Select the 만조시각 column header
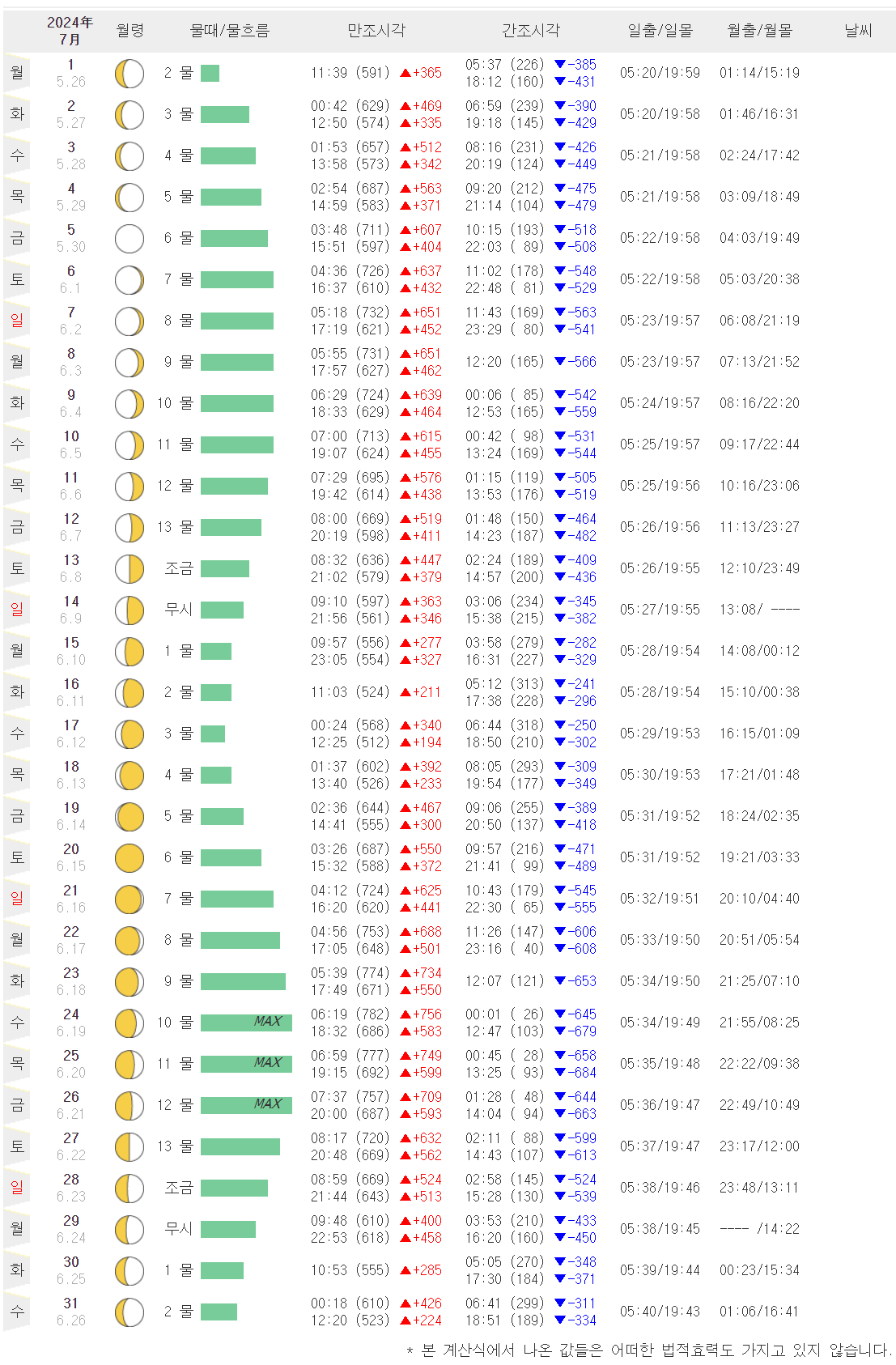The width and height of the screenshot is (896, 1365). pyautogui.click(x=376, y=31)
